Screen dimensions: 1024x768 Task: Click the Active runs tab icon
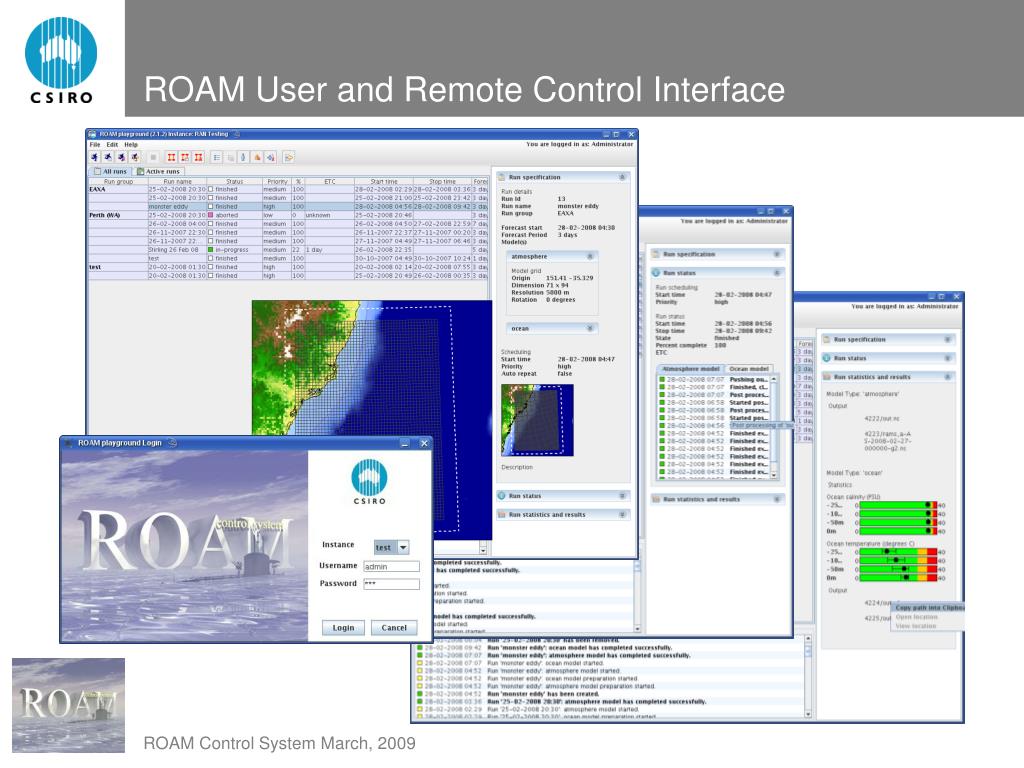(x=140, y=172)
